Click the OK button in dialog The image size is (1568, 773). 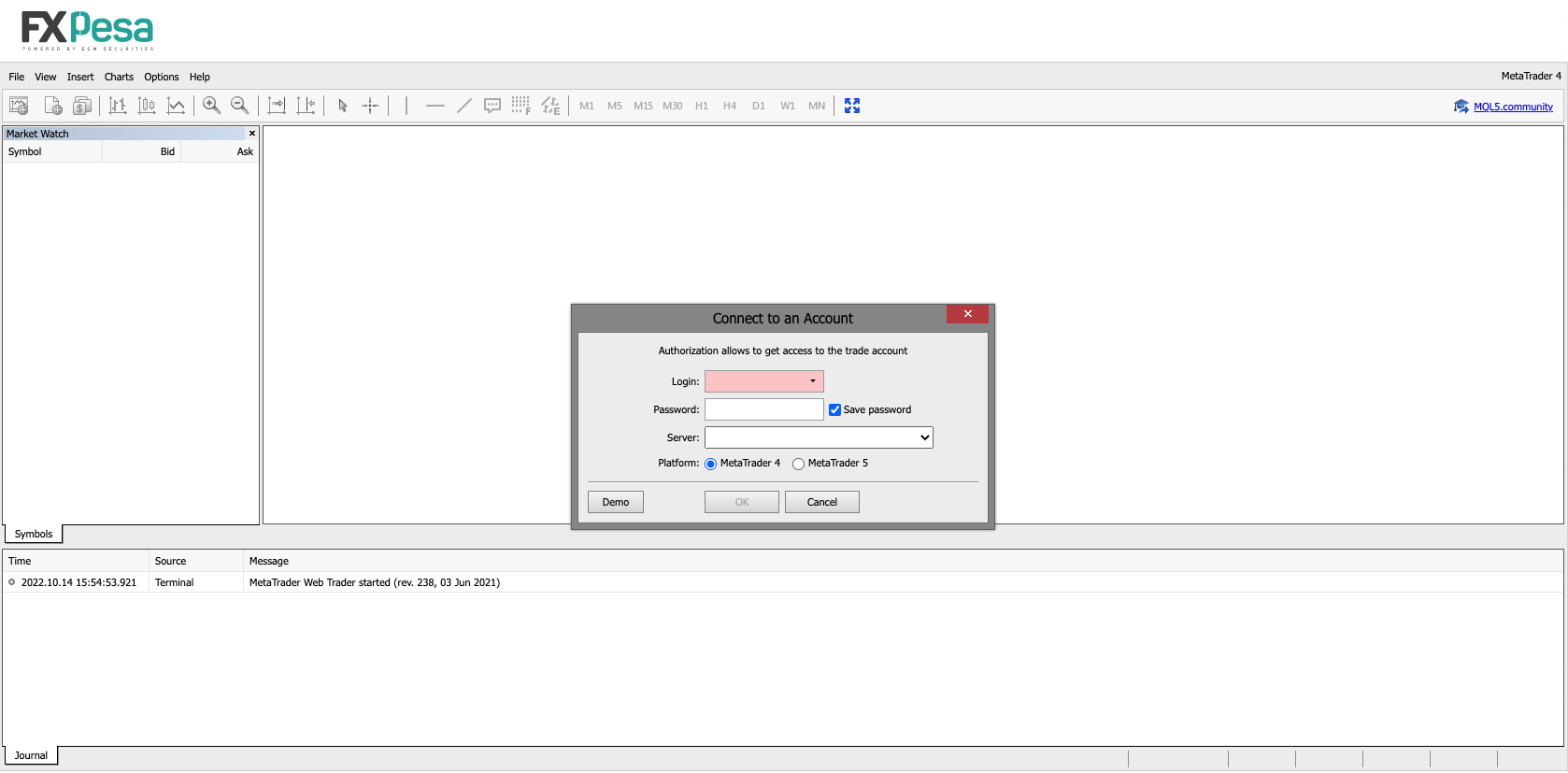point(742,502)
